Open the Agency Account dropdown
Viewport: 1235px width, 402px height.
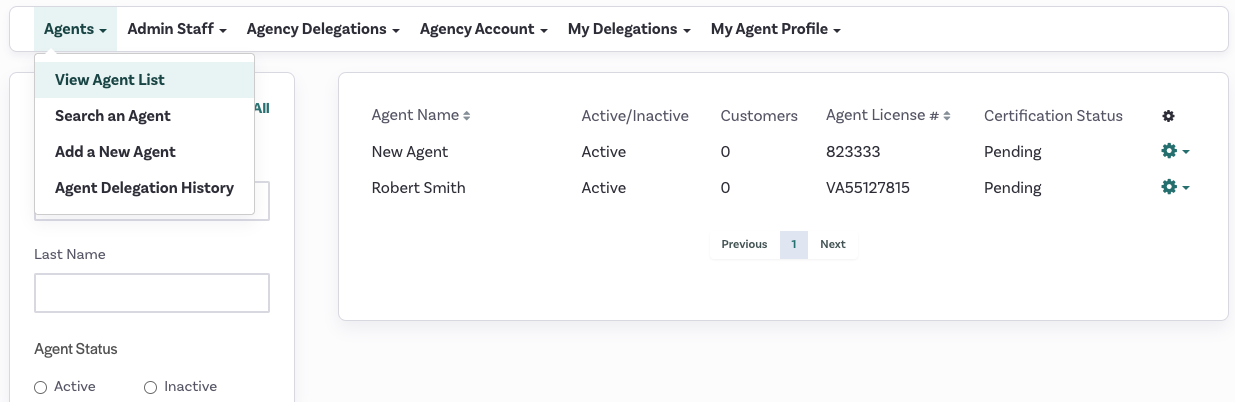coord(483,29)
